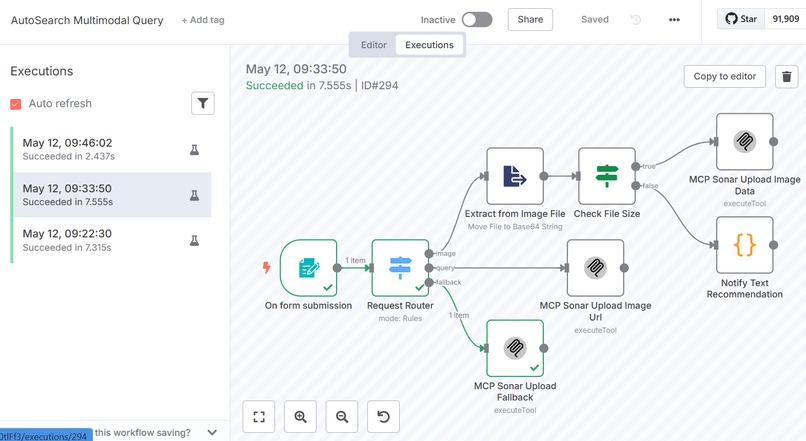Click the ID#294 execution identifier
This screenshot has height=441, width=806.
pos(379,85)
